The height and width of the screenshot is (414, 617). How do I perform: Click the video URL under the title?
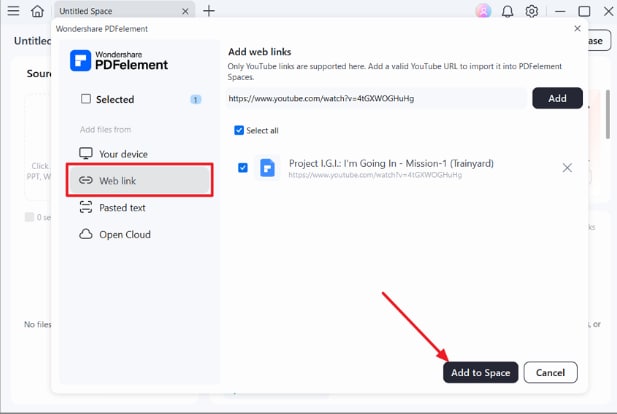click(375, 175)
